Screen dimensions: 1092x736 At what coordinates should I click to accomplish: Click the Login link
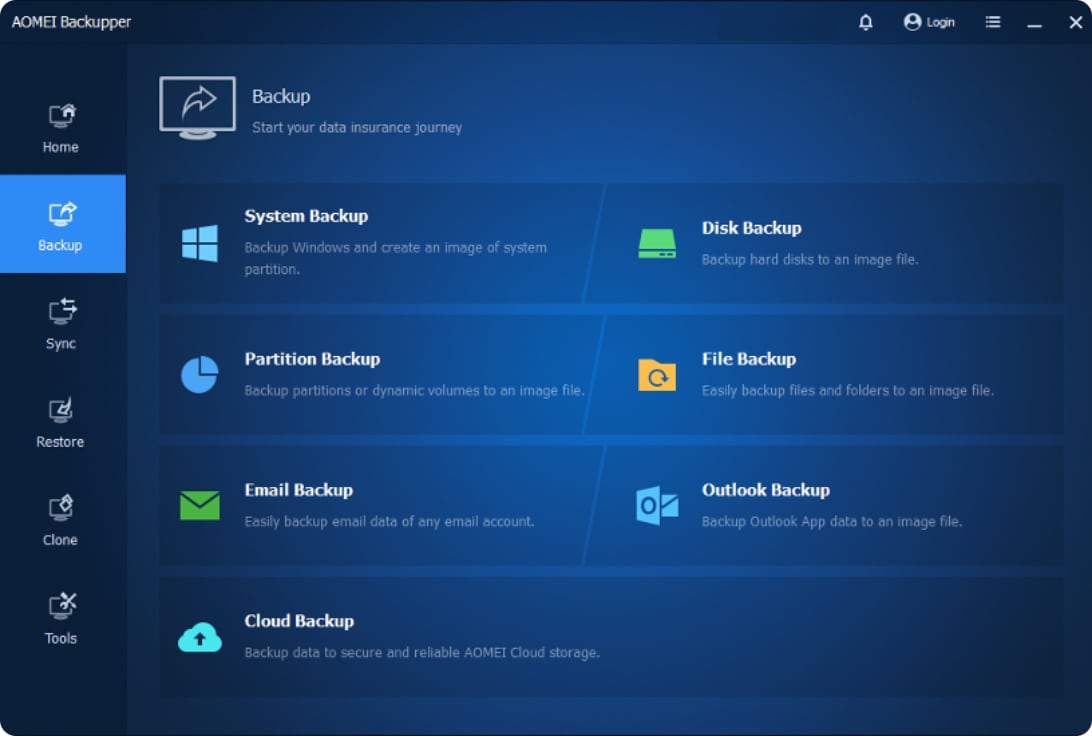[x=940, y=22]
